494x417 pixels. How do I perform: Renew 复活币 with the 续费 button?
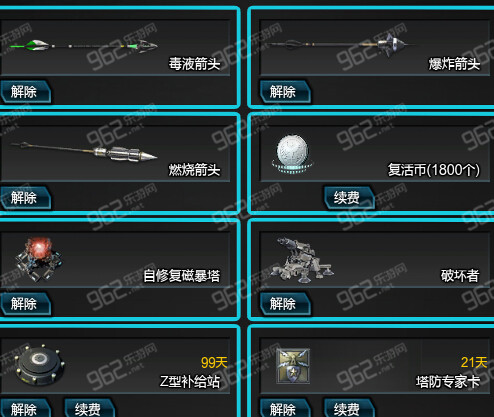pyautogui.click(x=349, y=198)
